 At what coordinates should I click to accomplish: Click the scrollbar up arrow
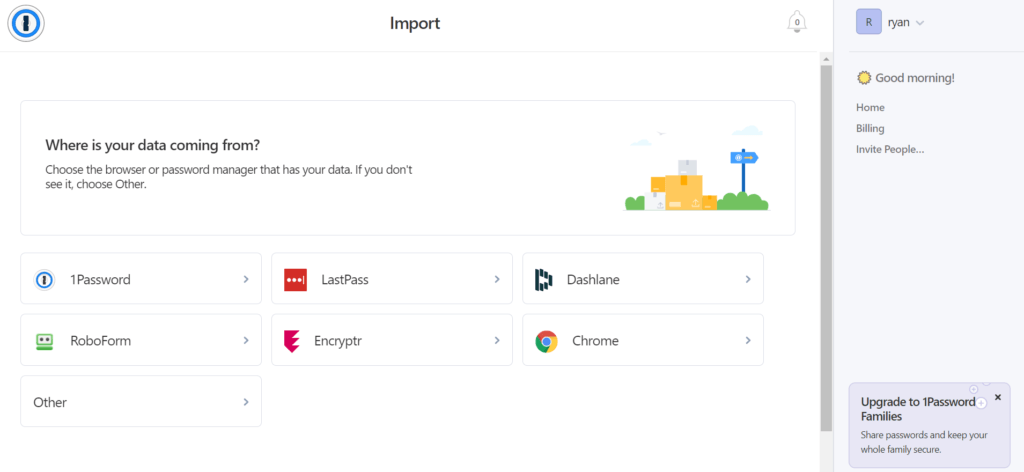(826, 59)
